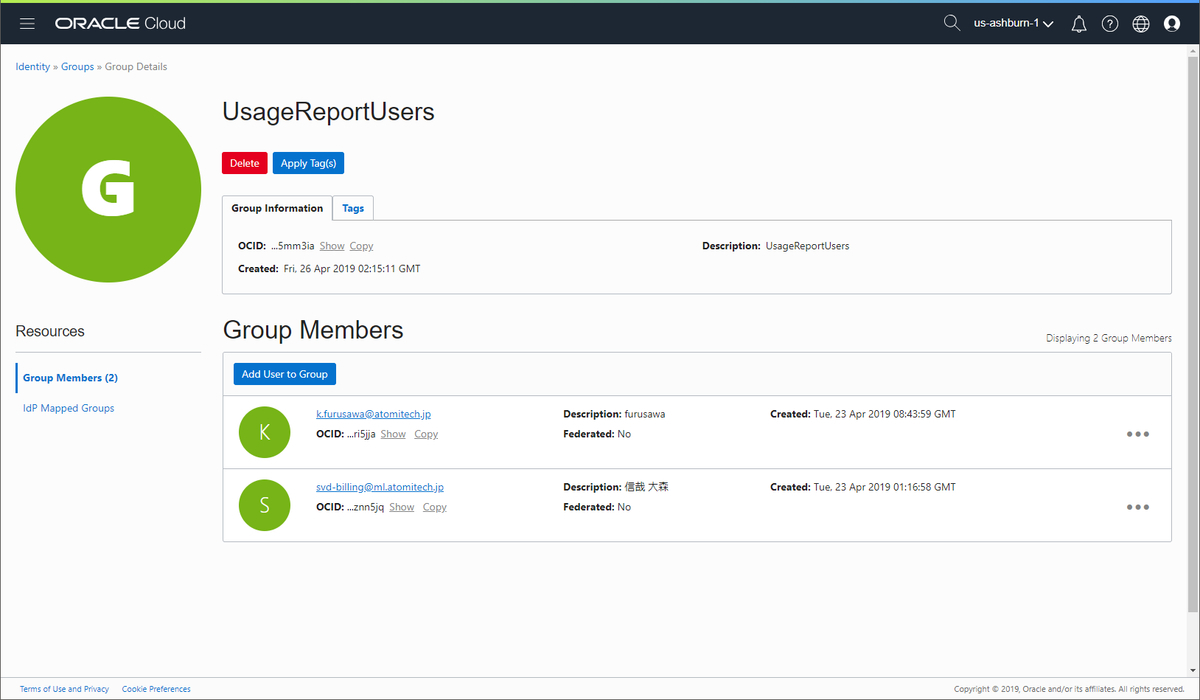1200x700 pixels.
Task: Click the large green G group avatar
Action: click(x=108, y=190)
